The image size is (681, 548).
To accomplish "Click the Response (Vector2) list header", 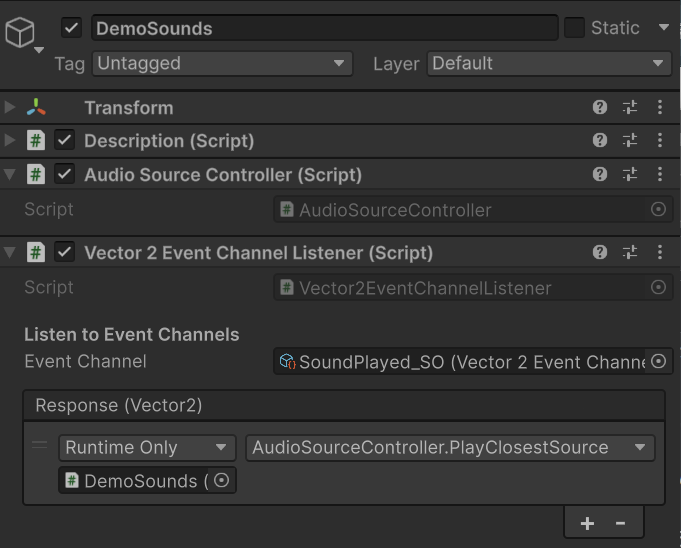I will [344, 406].
